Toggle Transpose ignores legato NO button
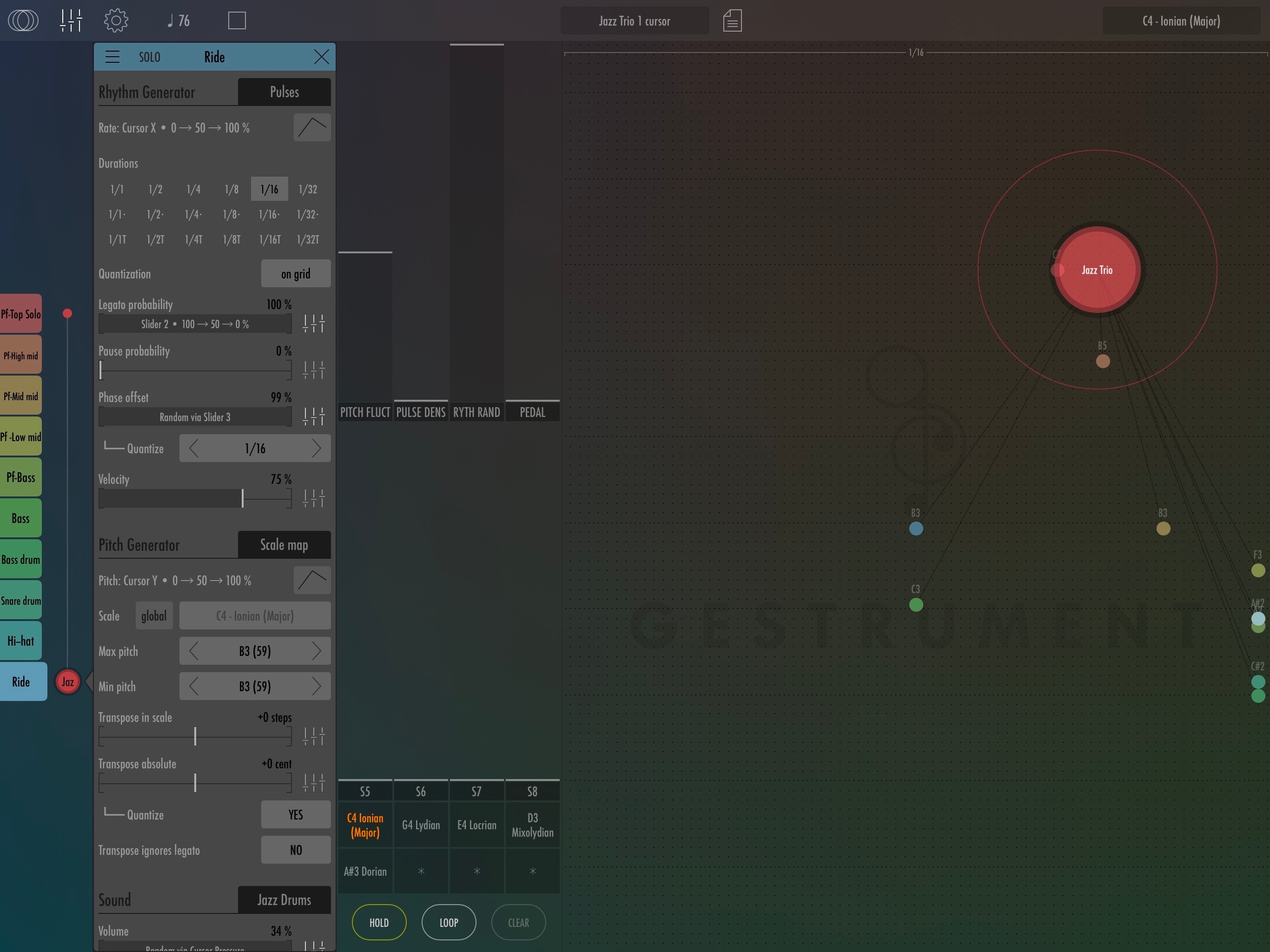 (x=295, y=850)
